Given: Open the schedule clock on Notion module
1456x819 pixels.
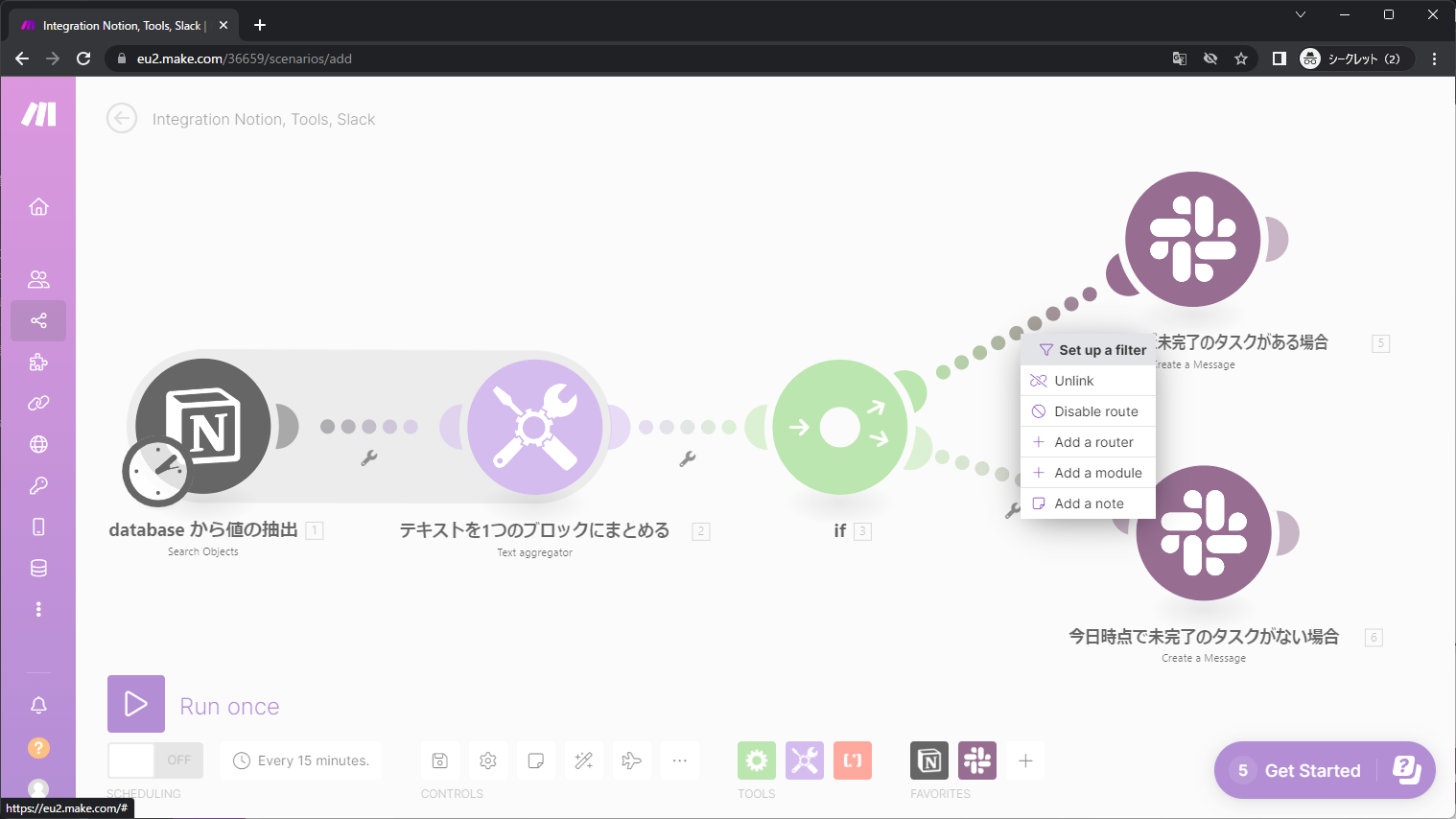Looking at the screenshot, I should [157, 471].
